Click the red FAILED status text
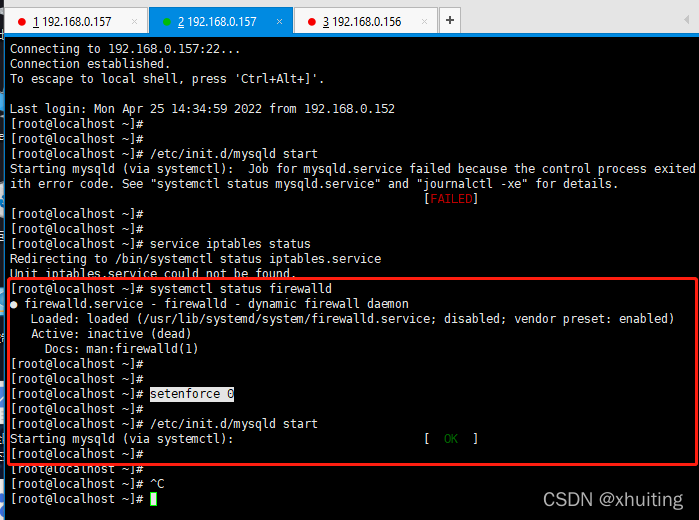This screenshot has height=520, width=699. 451,199
